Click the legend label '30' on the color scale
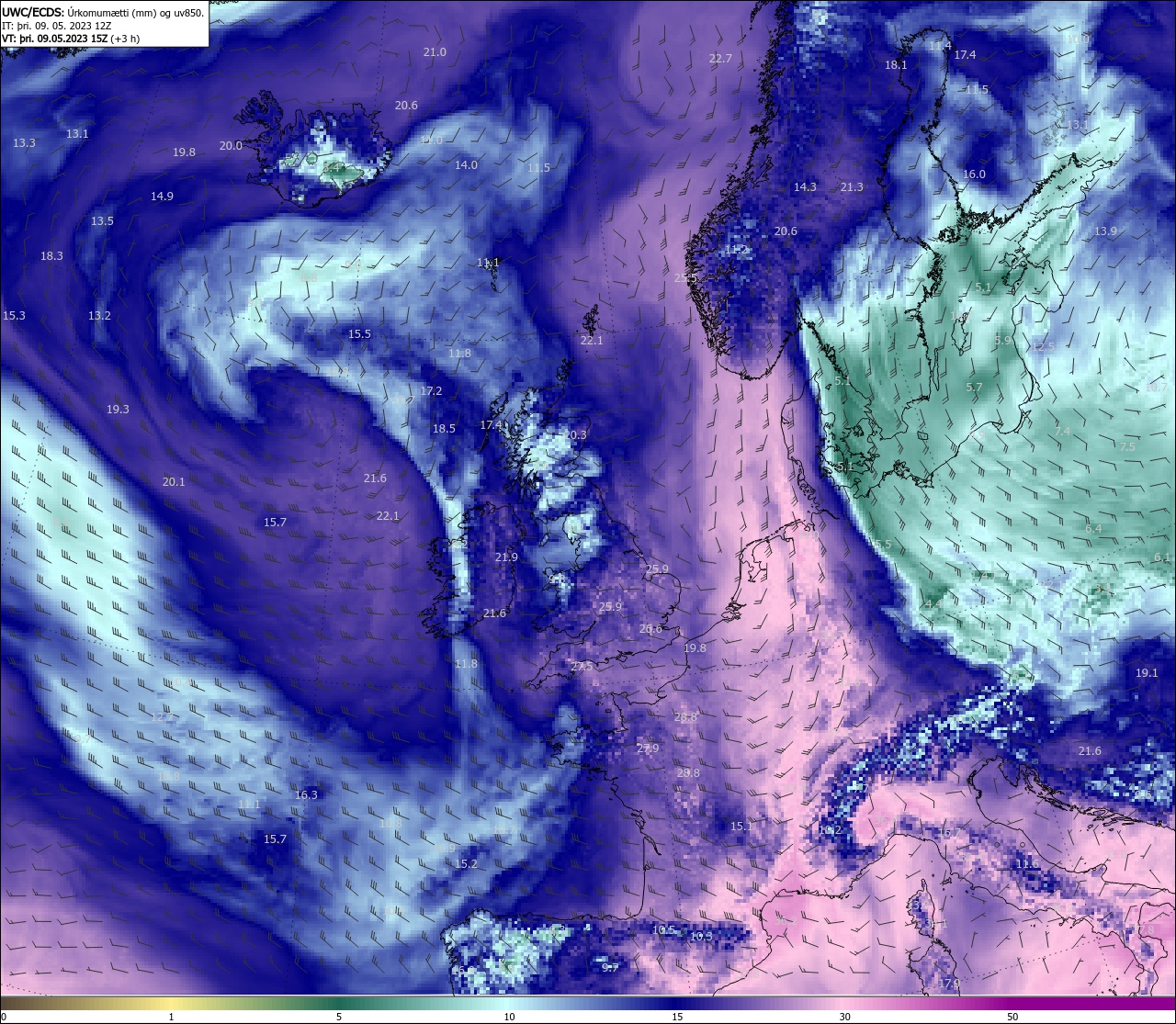This screenshot has width=1176, height=1024. click(x=844, y=1017)
